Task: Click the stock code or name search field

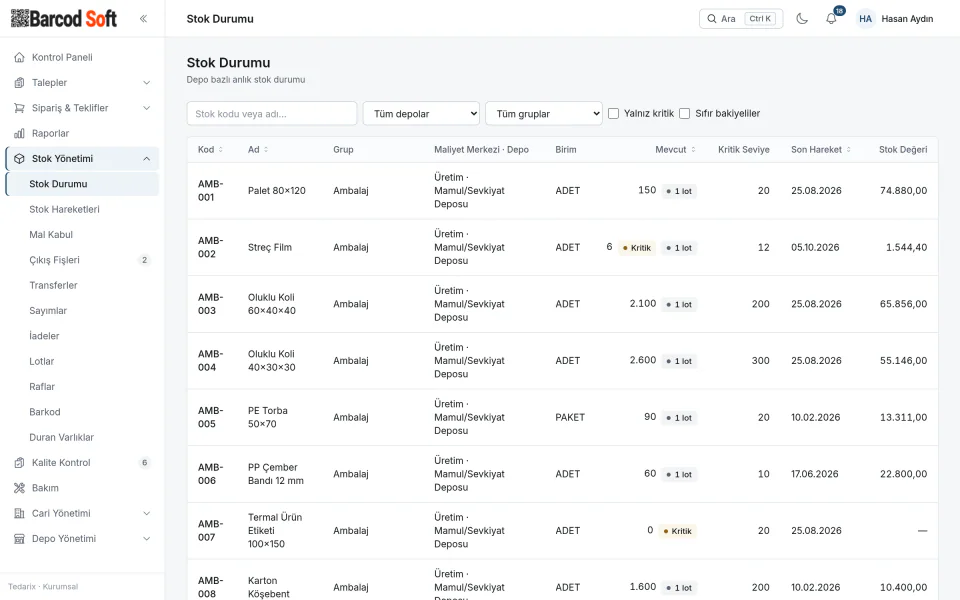Action: pos(272,113)
